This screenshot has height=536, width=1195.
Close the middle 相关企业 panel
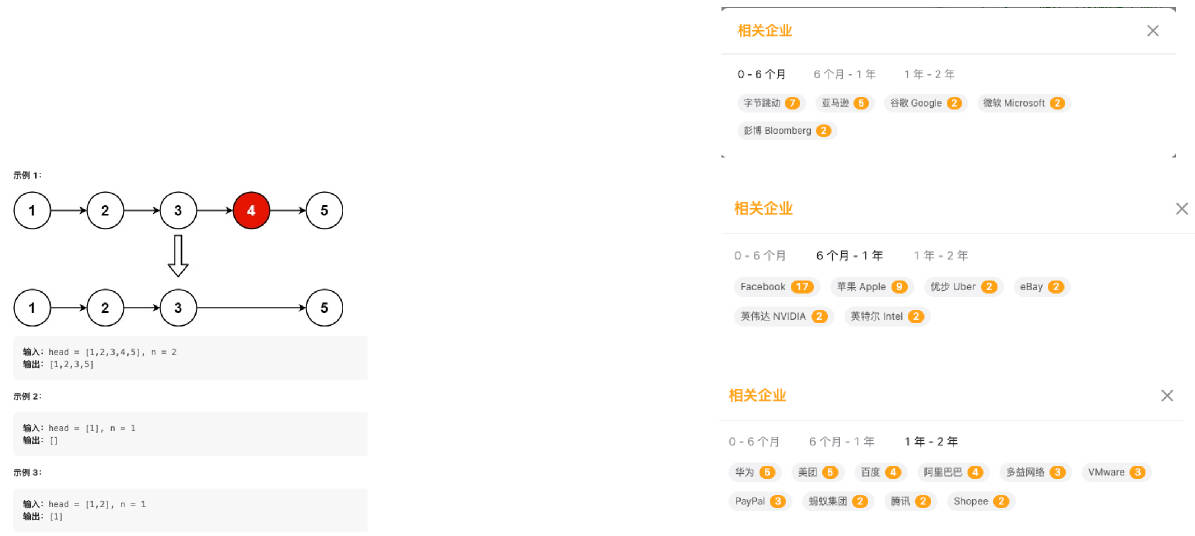[x=1181, y=208]
